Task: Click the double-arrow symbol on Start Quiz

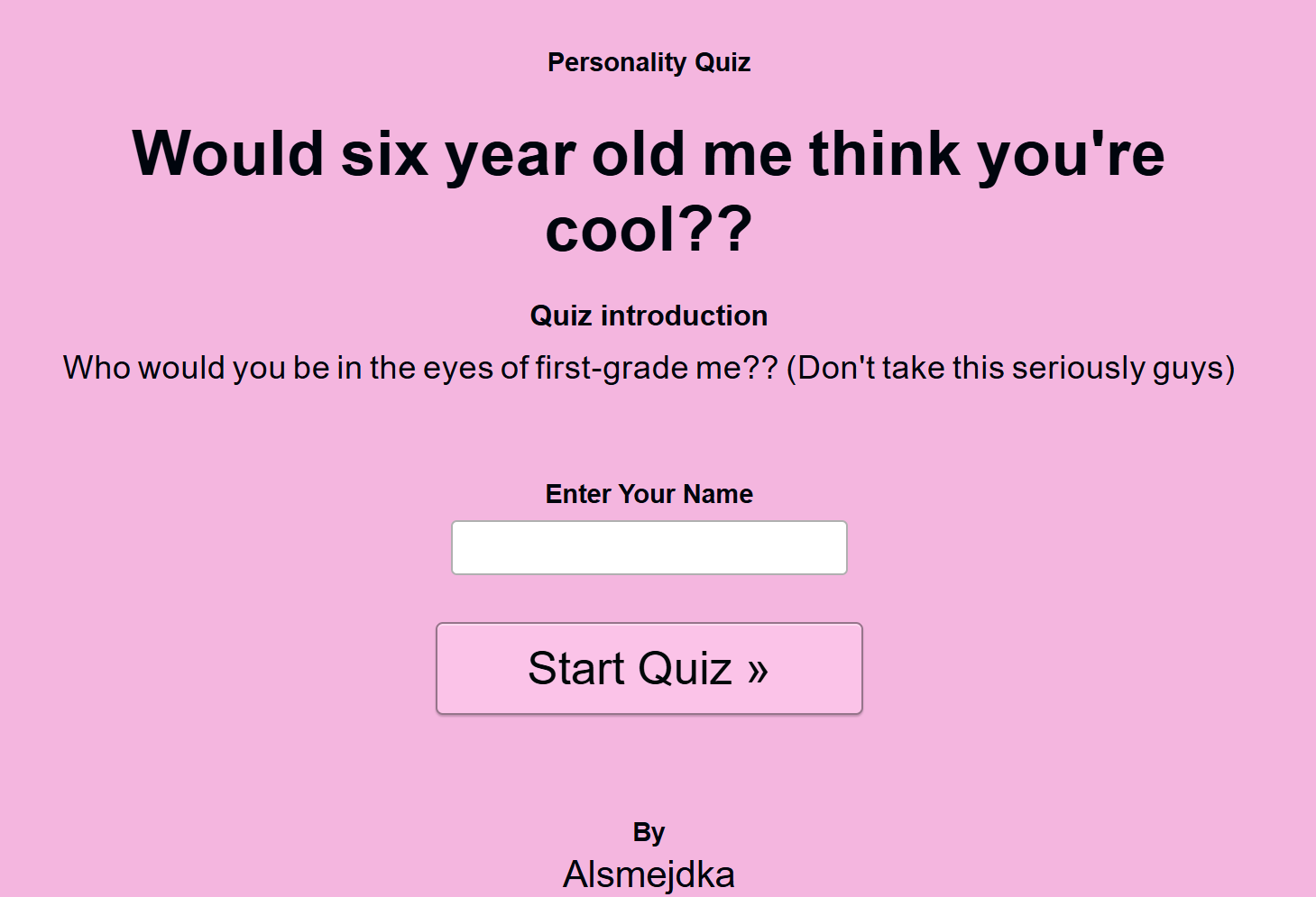Action: click(758, 670)
